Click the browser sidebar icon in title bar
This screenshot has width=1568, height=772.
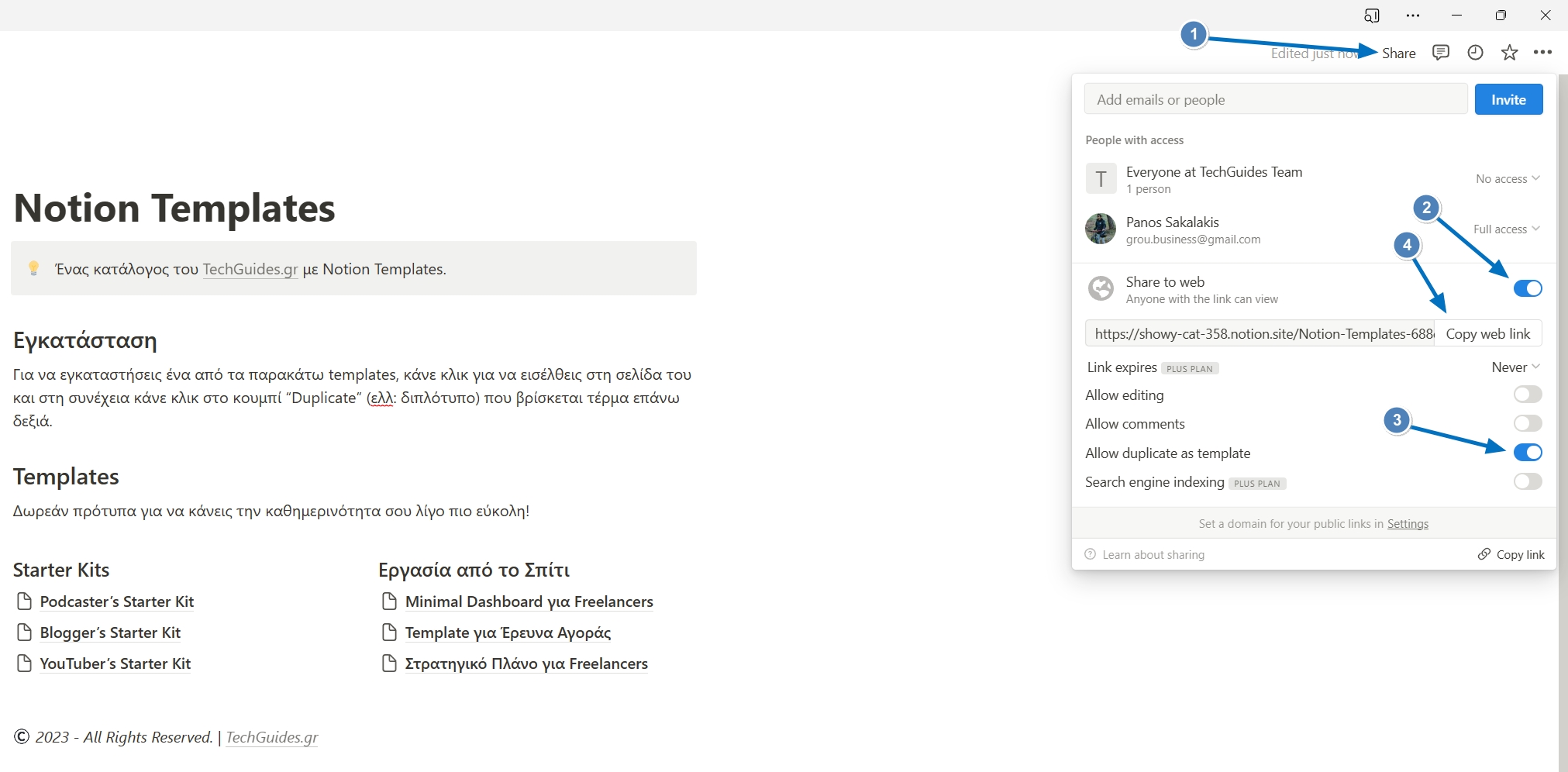1372,16
